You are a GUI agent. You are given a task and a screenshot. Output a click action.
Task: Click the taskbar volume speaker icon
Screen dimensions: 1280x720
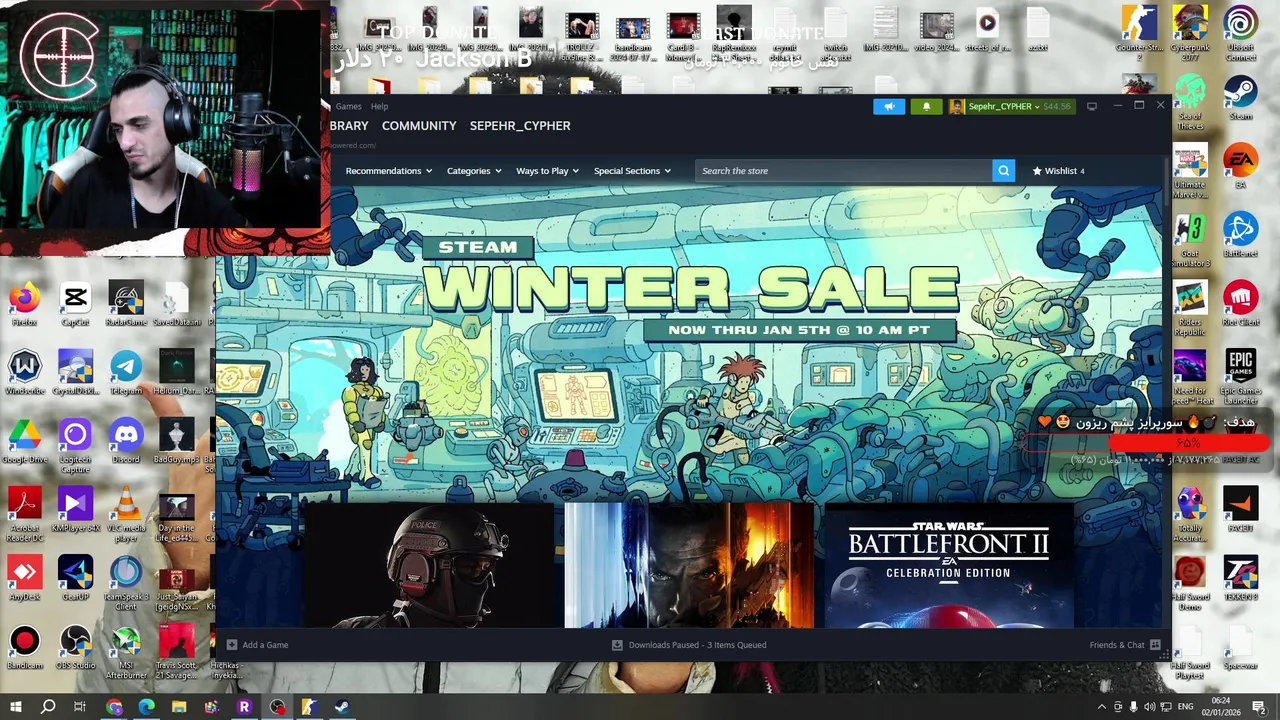(1150, 707)
